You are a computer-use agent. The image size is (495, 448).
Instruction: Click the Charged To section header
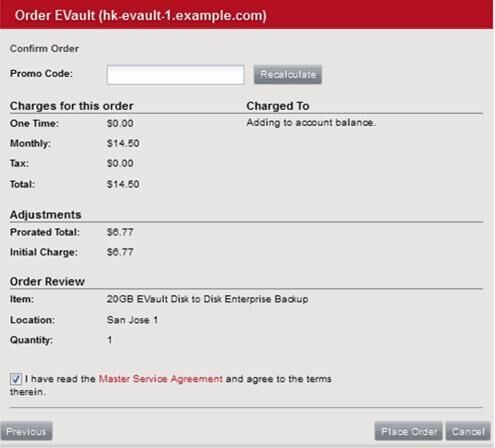pos(278,106)
